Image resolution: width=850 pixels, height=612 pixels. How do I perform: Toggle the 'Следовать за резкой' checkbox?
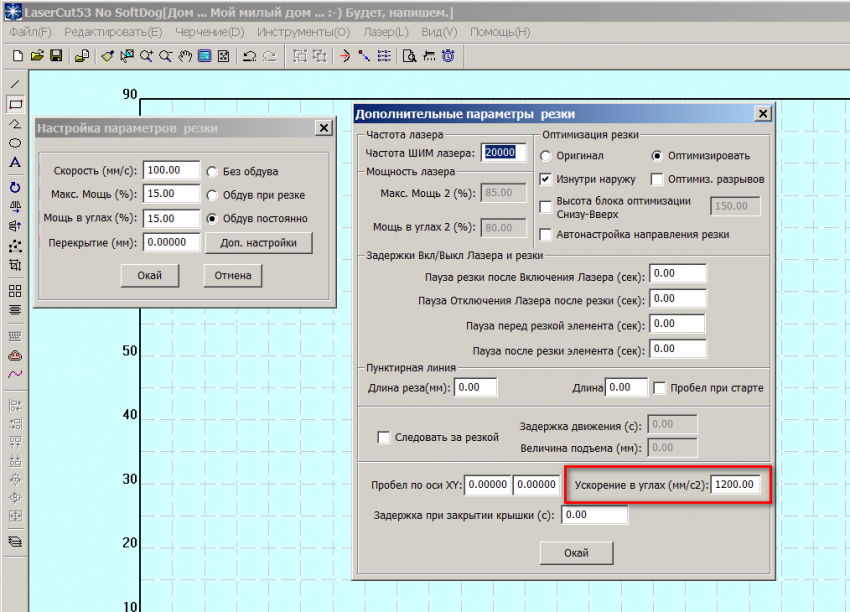tap(383, 437)
